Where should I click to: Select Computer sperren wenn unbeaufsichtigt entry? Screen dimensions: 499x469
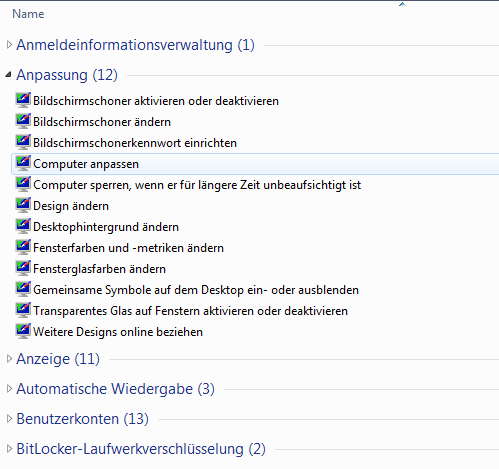(197, 185)
